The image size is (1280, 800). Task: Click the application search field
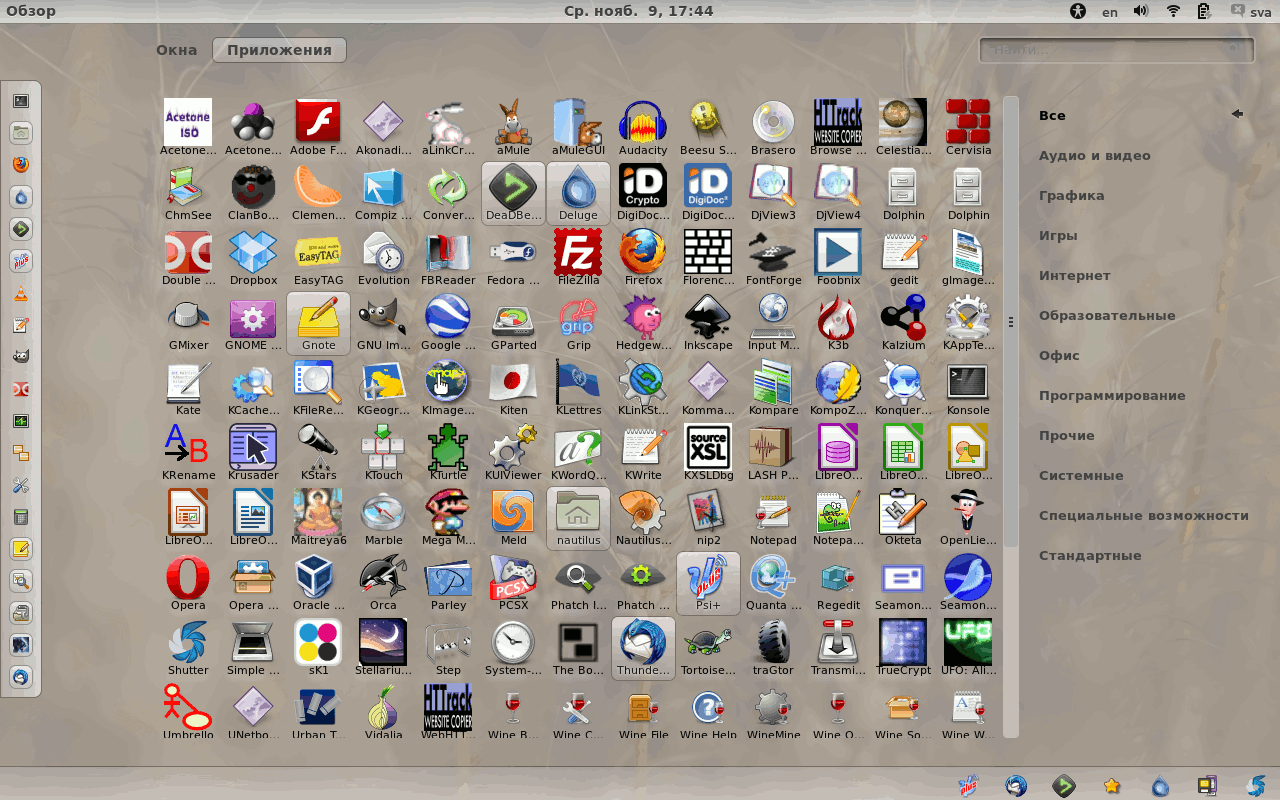(1116, 50)
